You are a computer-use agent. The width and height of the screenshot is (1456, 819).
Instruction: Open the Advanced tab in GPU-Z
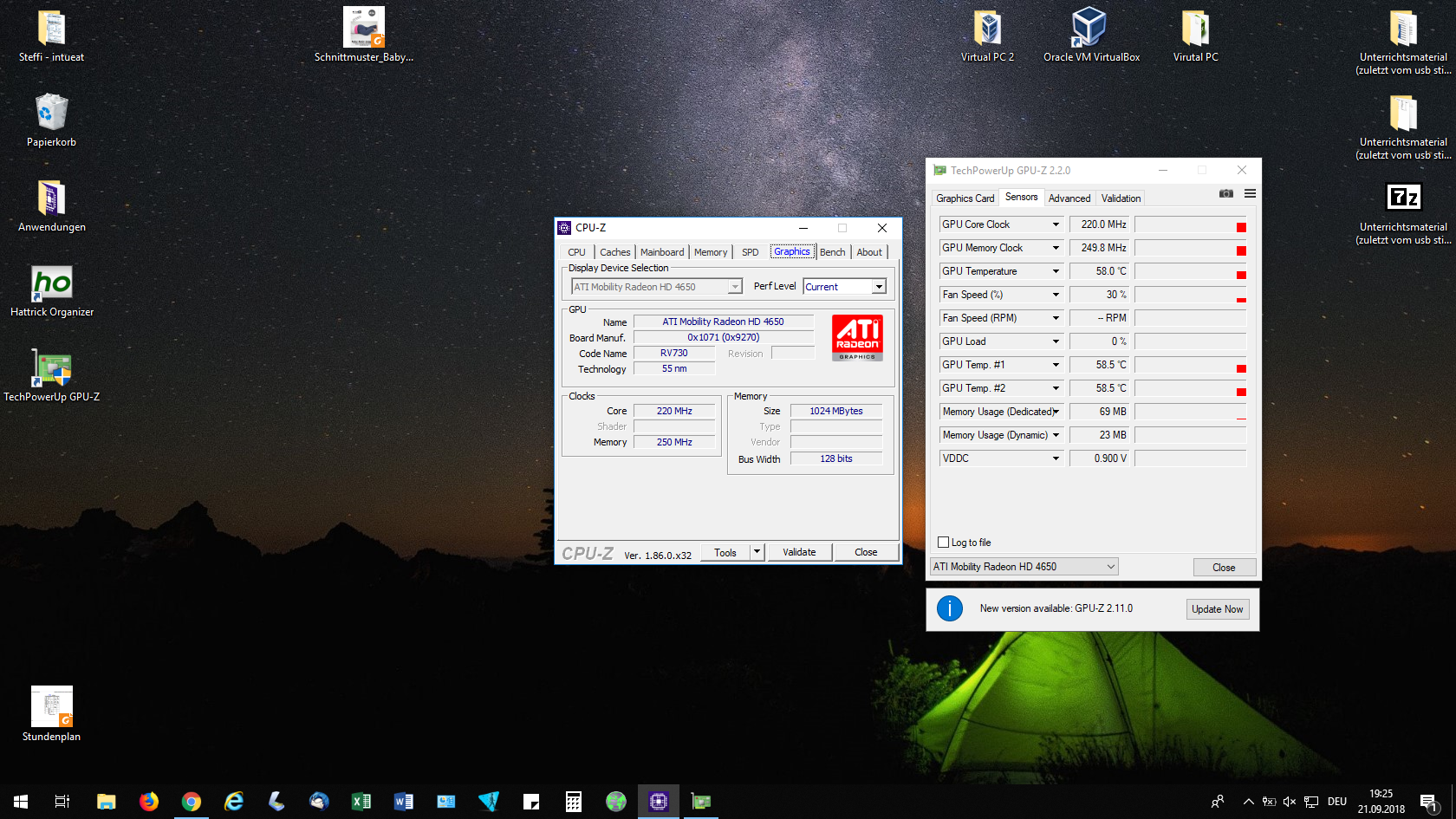click(1069, 198)
